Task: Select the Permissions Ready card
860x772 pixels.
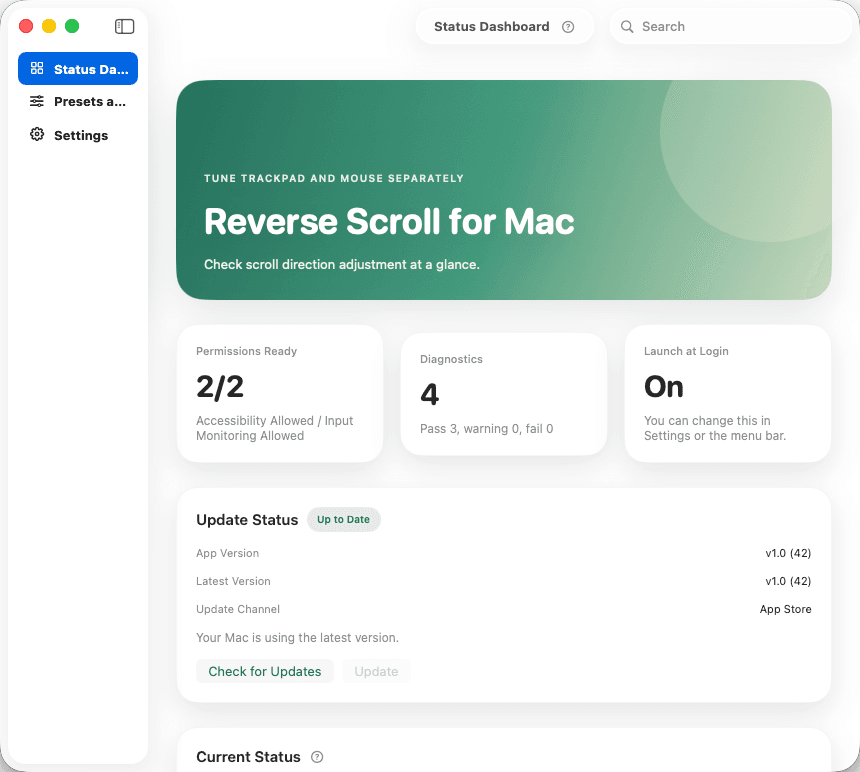Action: (280, 394)
